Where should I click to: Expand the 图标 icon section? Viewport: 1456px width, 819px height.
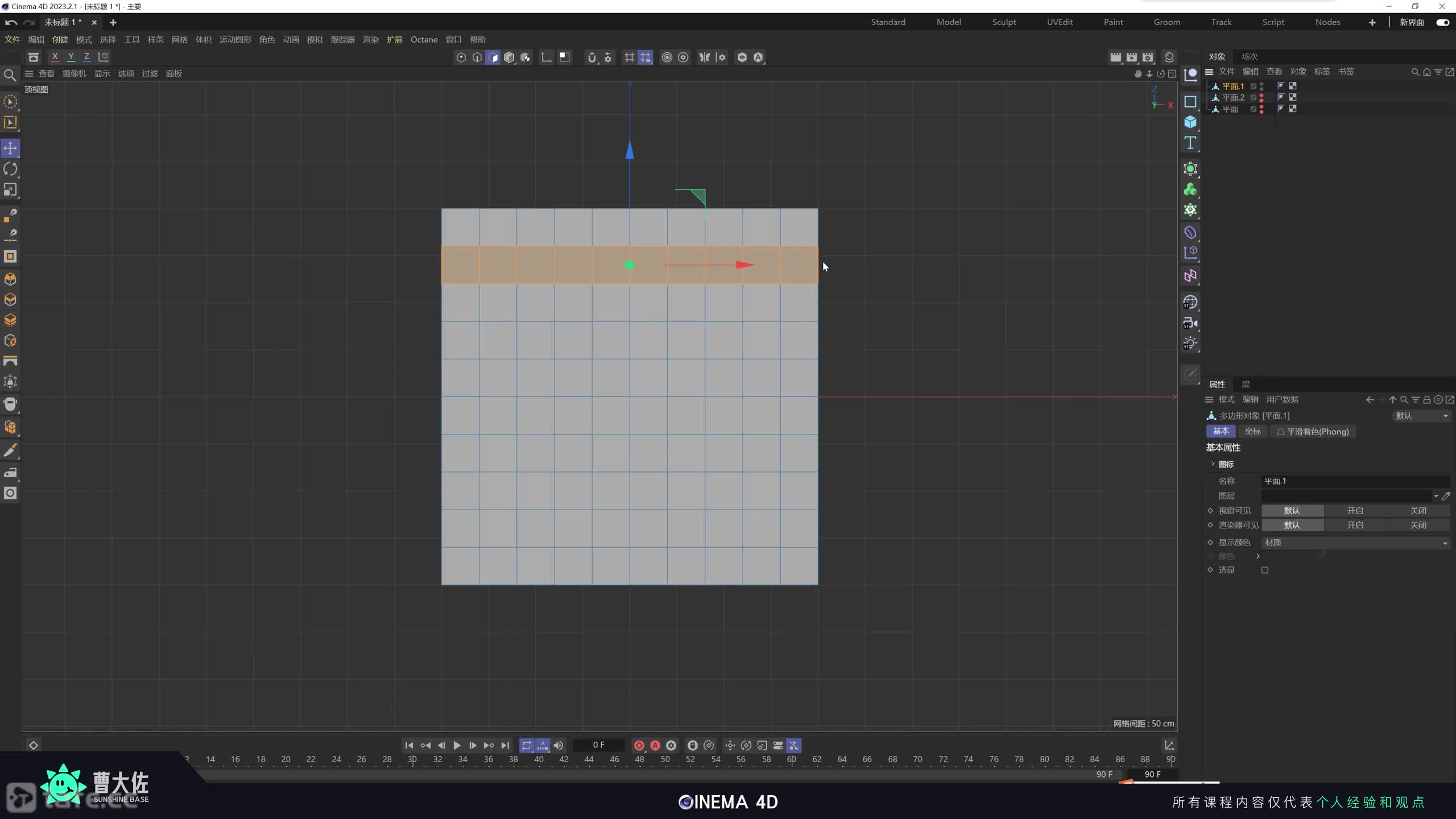[x=1213, y=464]
